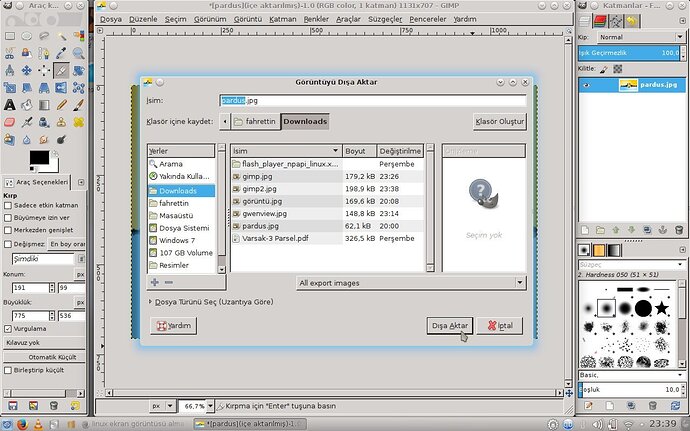The image size is (690, 431).
Task: Toggle the 'Değişmez' checkbox
Action: 7,244
